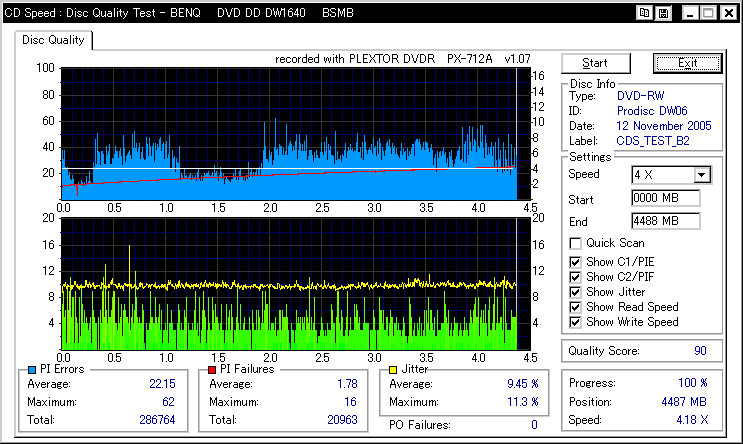Toggle the Show Write Speed checkbox
The height and width of the screenshot is (444, 743).
click(x=575, y=323)
